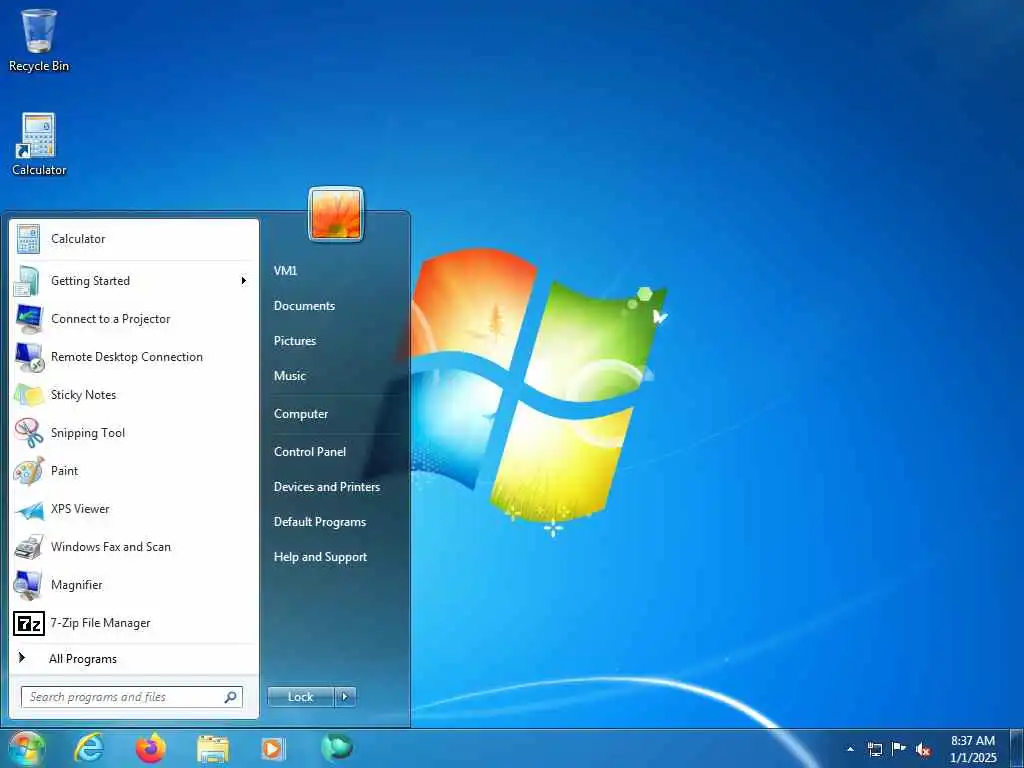Open shutdown options arrow beside Lock
The image size is (1024, 768).
point(345,697)
